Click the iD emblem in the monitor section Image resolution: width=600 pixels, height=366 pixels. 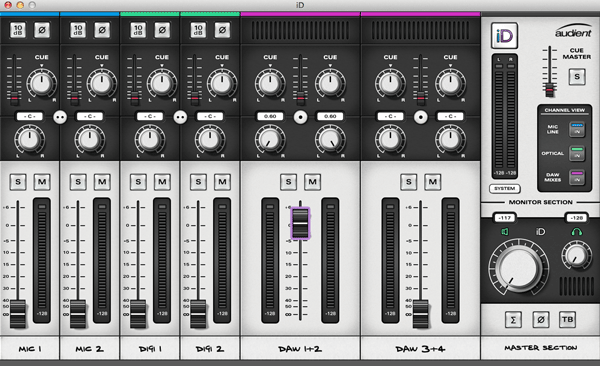[x=540, y=232]
